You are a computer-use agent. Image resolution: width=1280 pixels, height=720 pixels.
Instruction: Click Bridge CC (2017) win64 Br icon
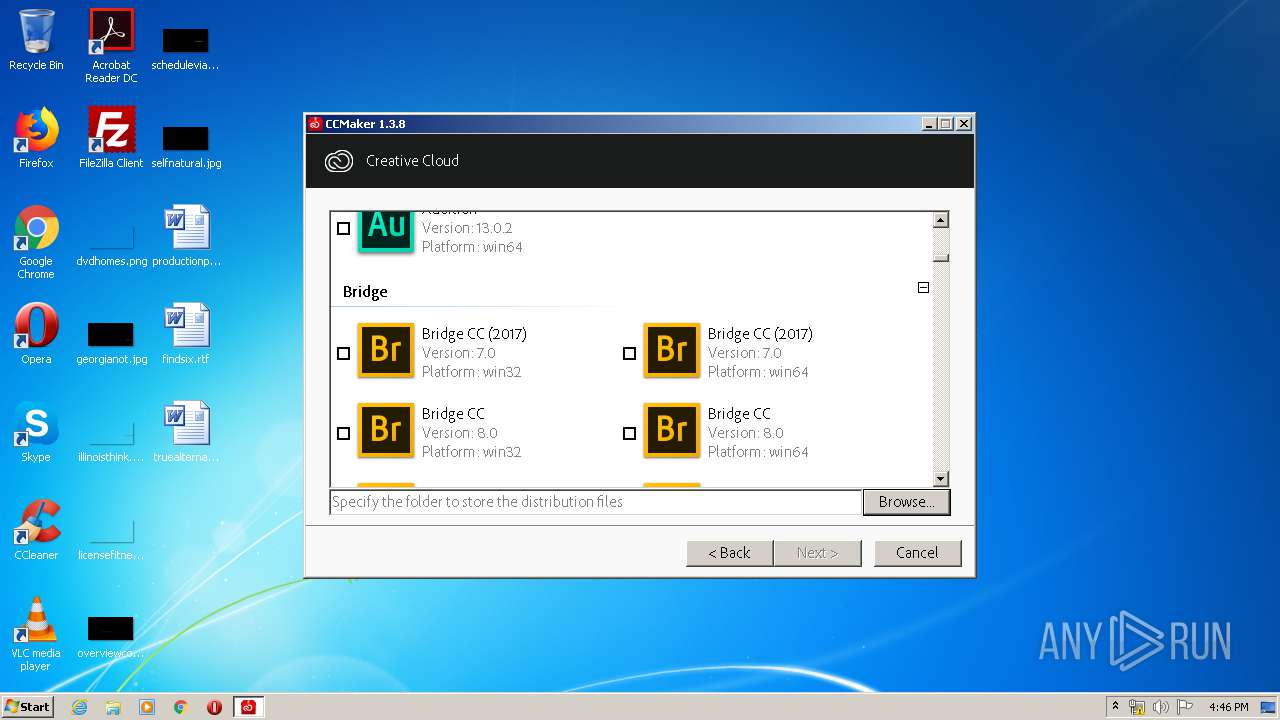(672, 349)
